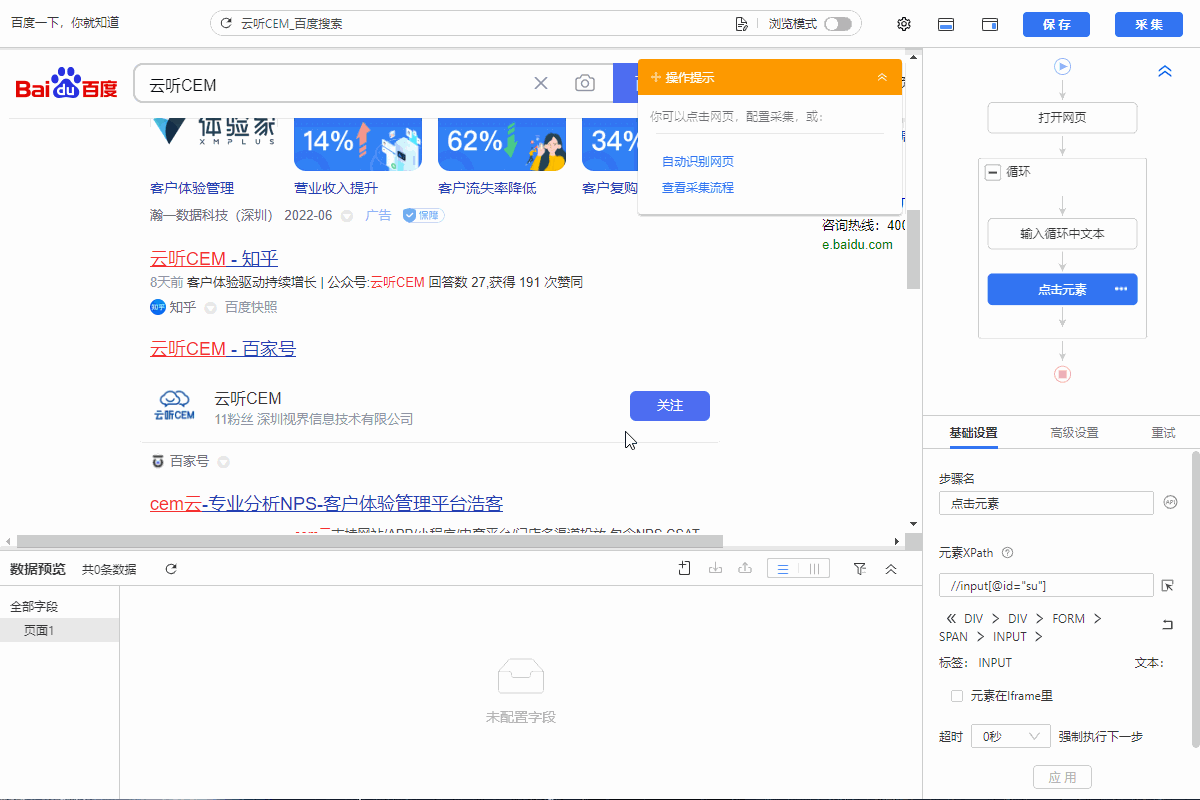1200x800 pixels.
Task: Click the export upload icon in data preview
Action: pos(745,568)
